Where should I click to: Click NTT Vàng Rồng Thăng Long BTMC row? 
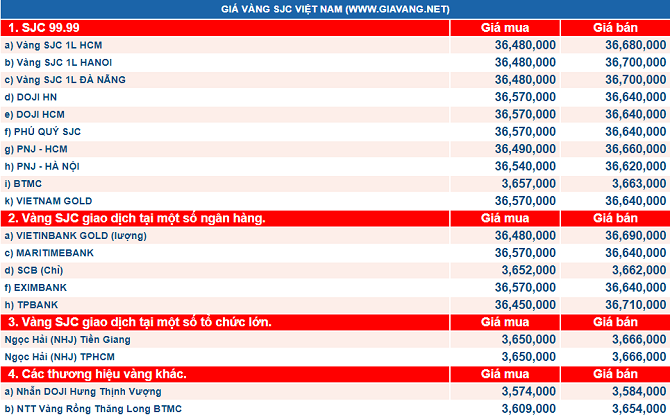point(335,409)
